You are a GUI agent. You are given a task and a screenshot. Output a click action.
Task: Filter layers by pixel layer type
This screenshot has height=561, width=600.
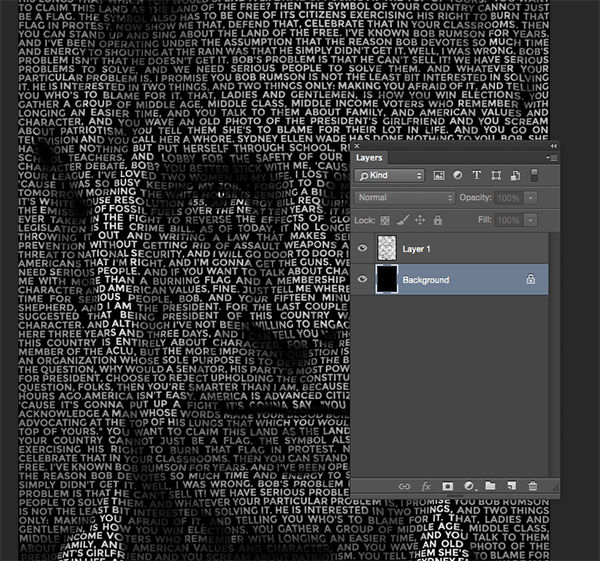(x=439, y=176)
